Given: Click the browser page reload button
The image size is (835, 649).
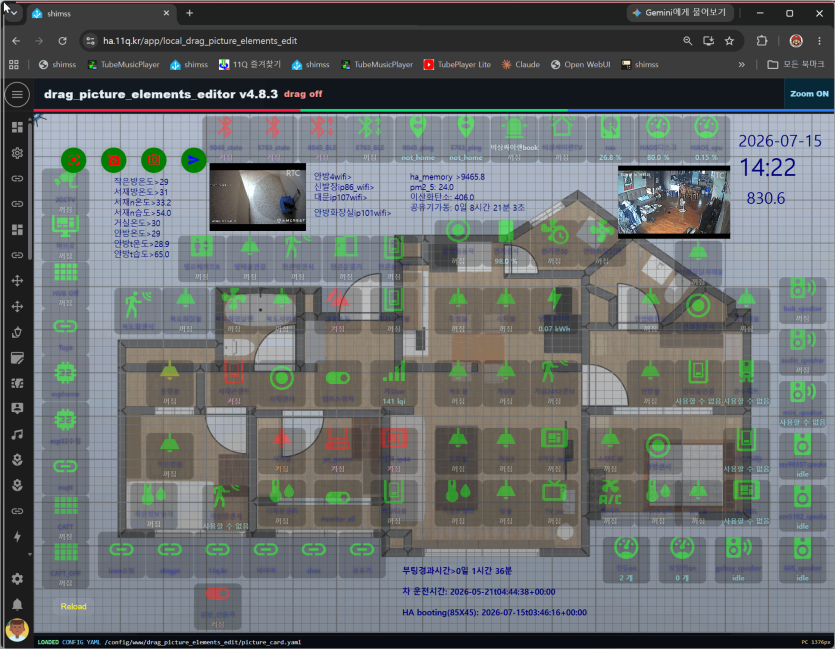Looking at the screenshot, I should point(63,41).
